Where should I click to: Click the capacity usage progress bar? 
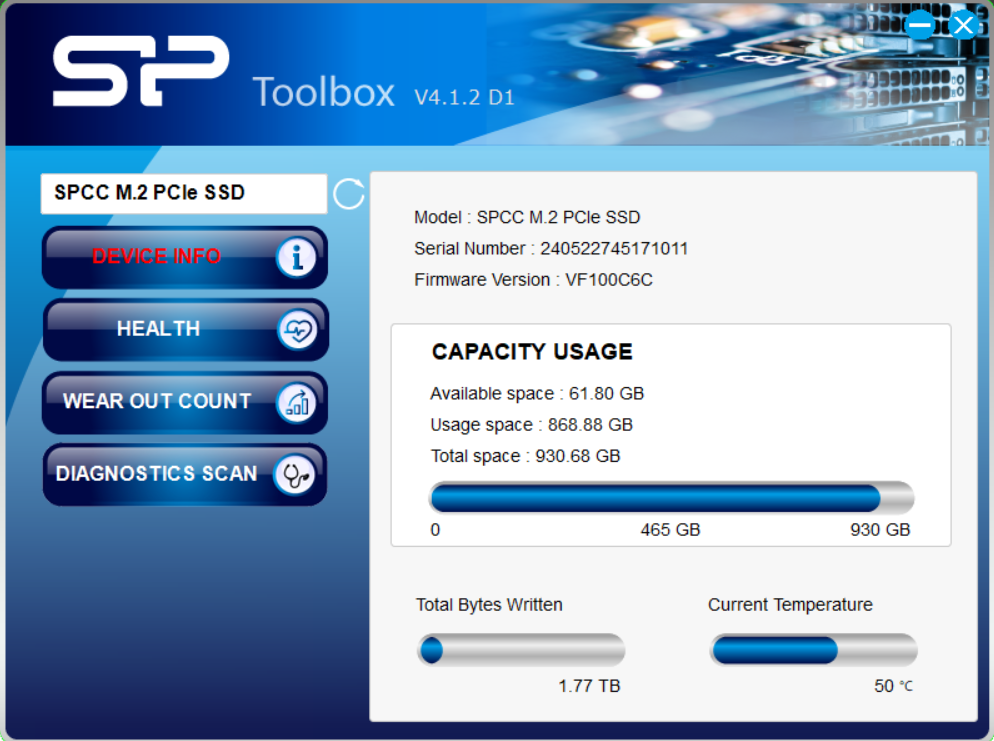coord(671,498)
